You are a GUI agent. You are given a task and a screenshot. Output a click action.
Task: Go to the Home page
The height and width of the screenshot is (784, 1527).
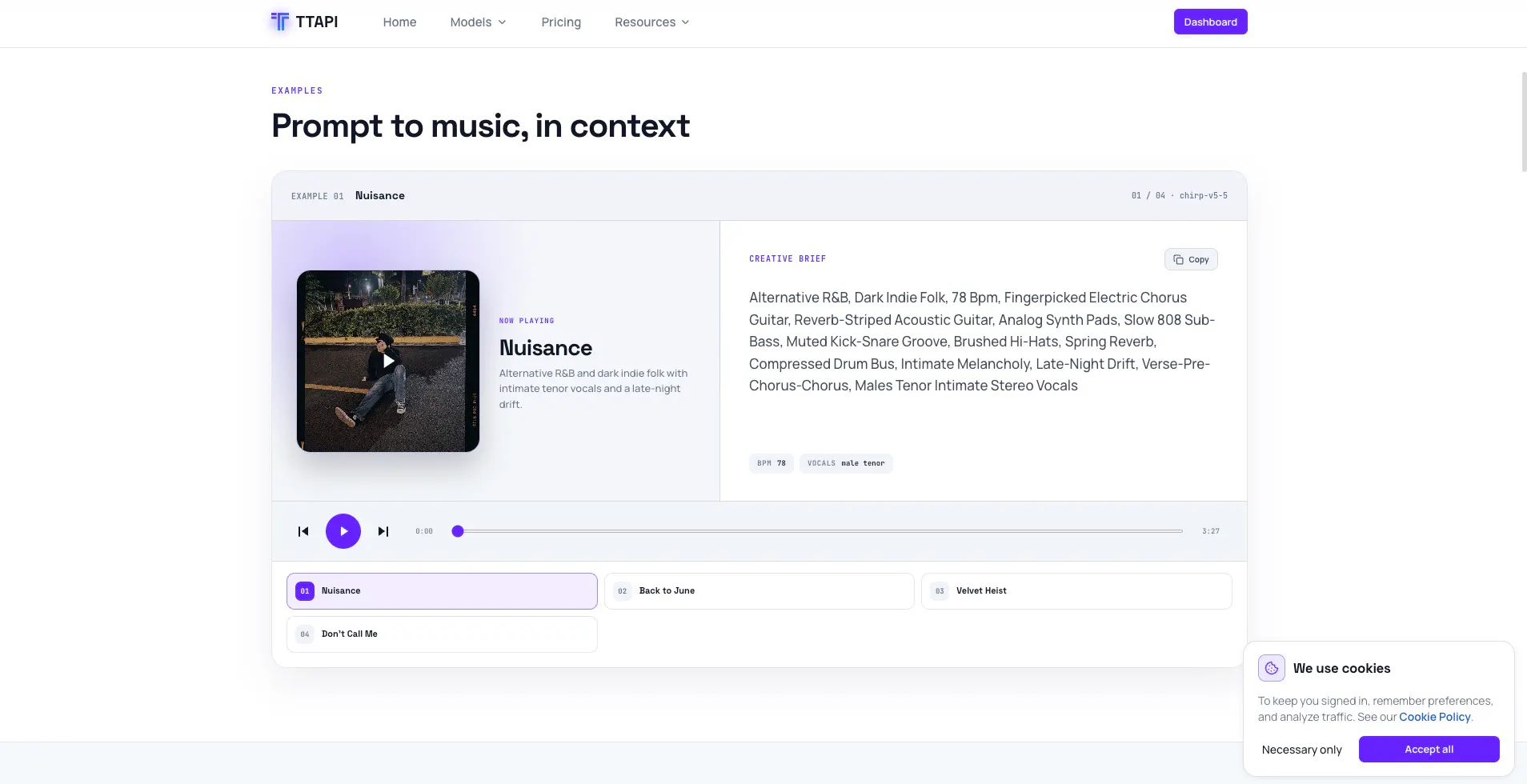tap(399, 22)
